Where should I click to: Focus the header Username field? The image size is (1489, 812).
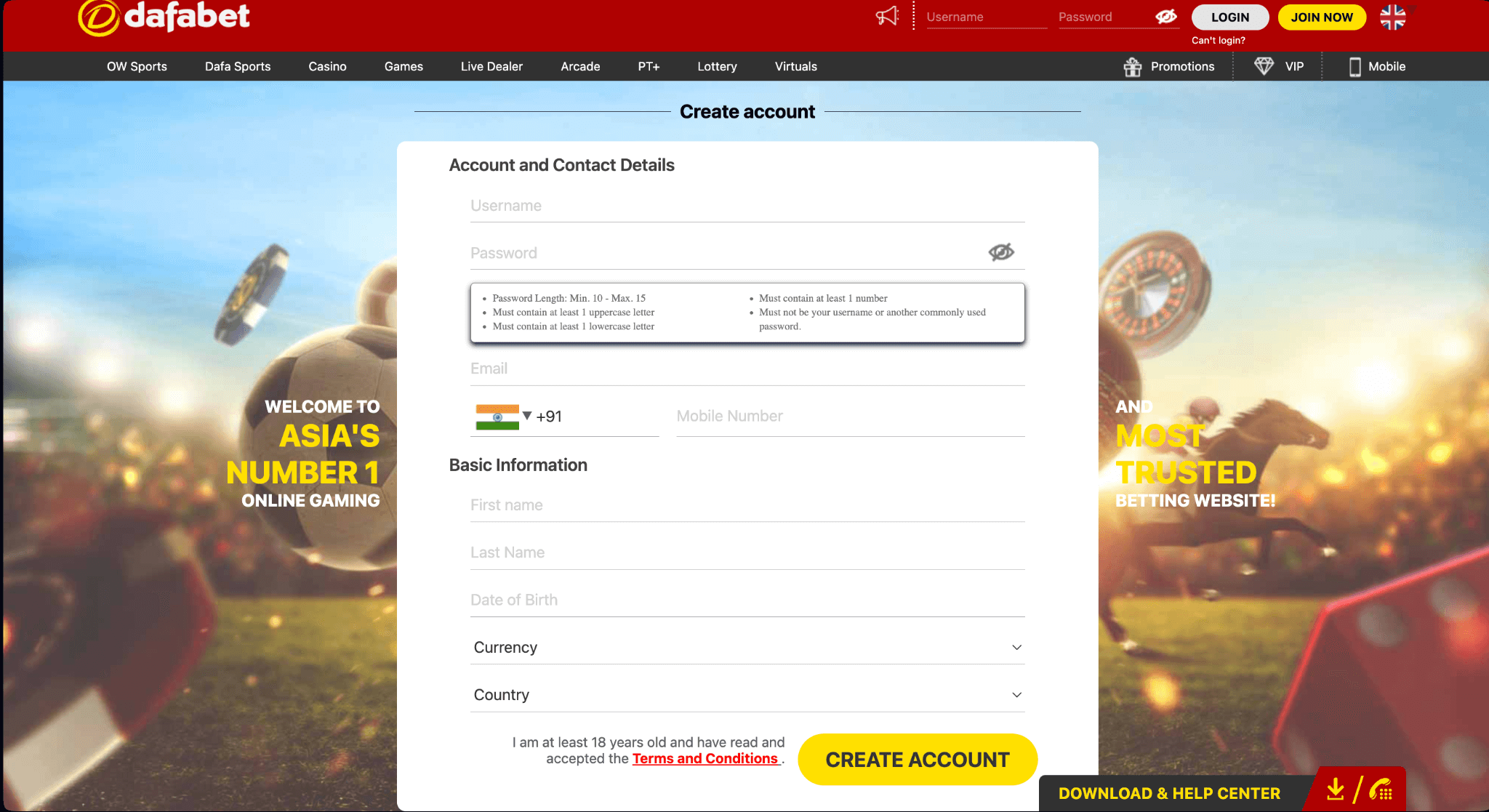[987, 17]
